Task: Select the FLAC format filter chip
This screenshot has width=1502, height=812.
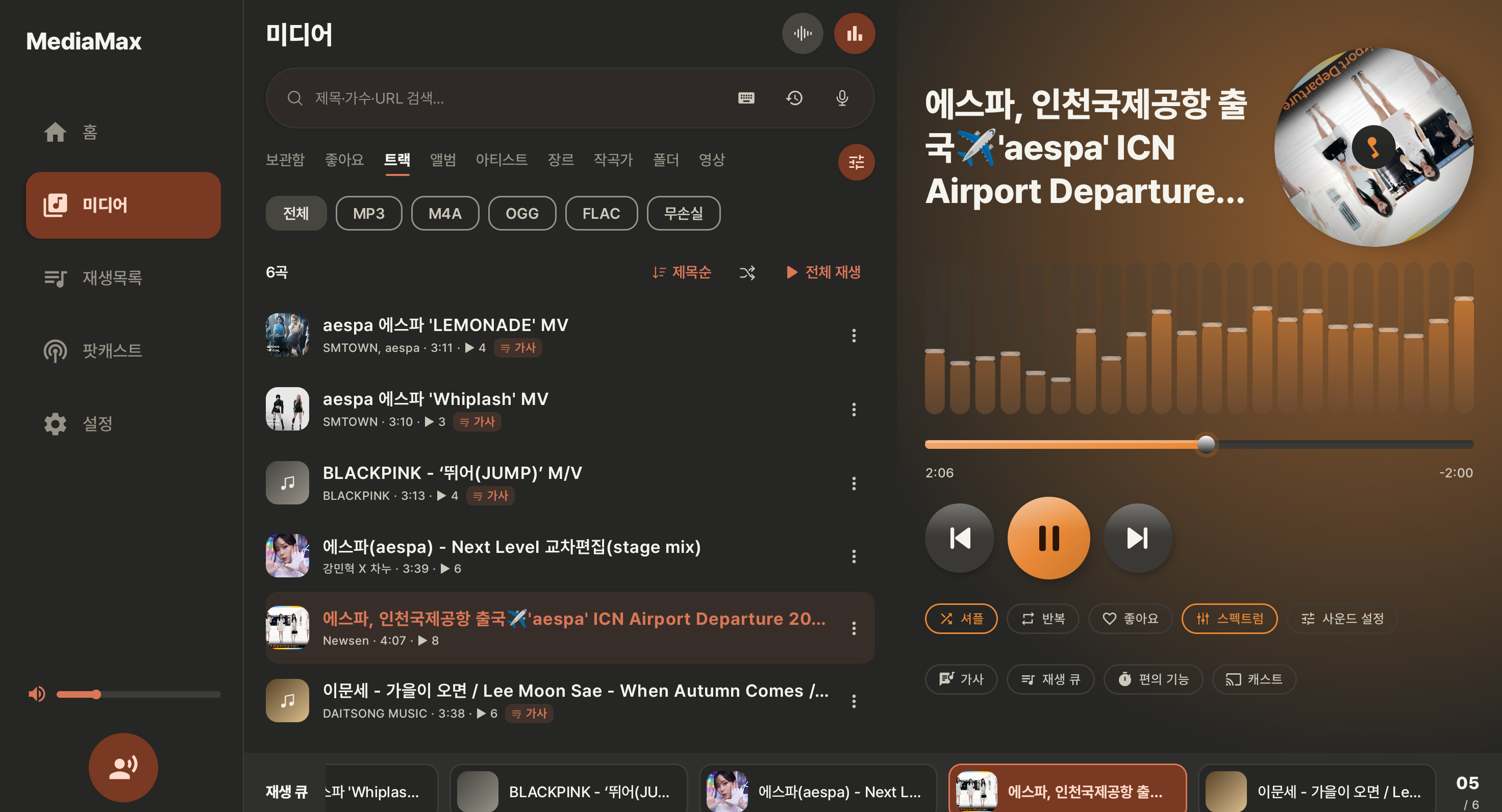Action: click(x=601, y=213)
